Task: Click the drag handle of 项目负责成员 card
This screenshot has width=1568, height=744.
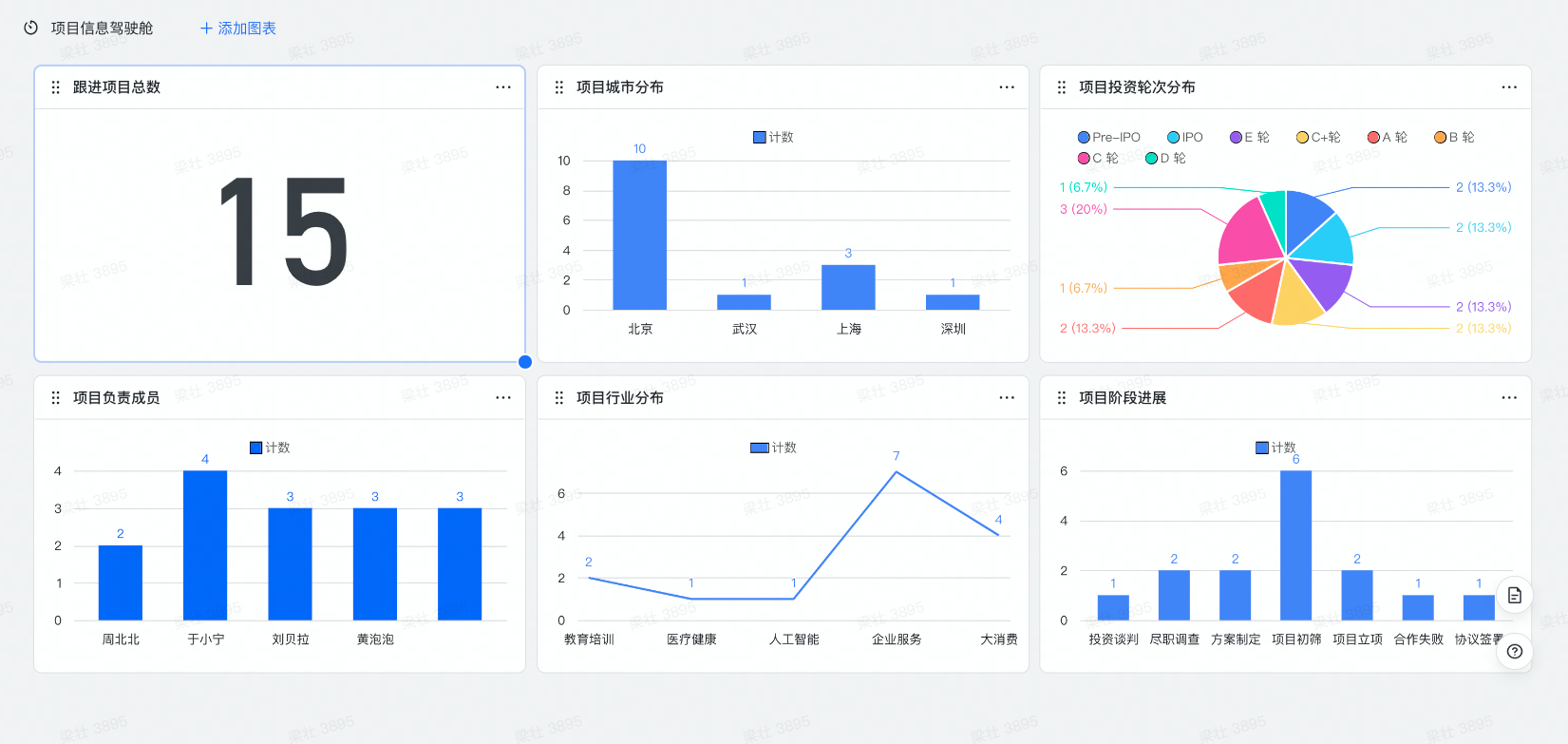Action: coord(55,398)
